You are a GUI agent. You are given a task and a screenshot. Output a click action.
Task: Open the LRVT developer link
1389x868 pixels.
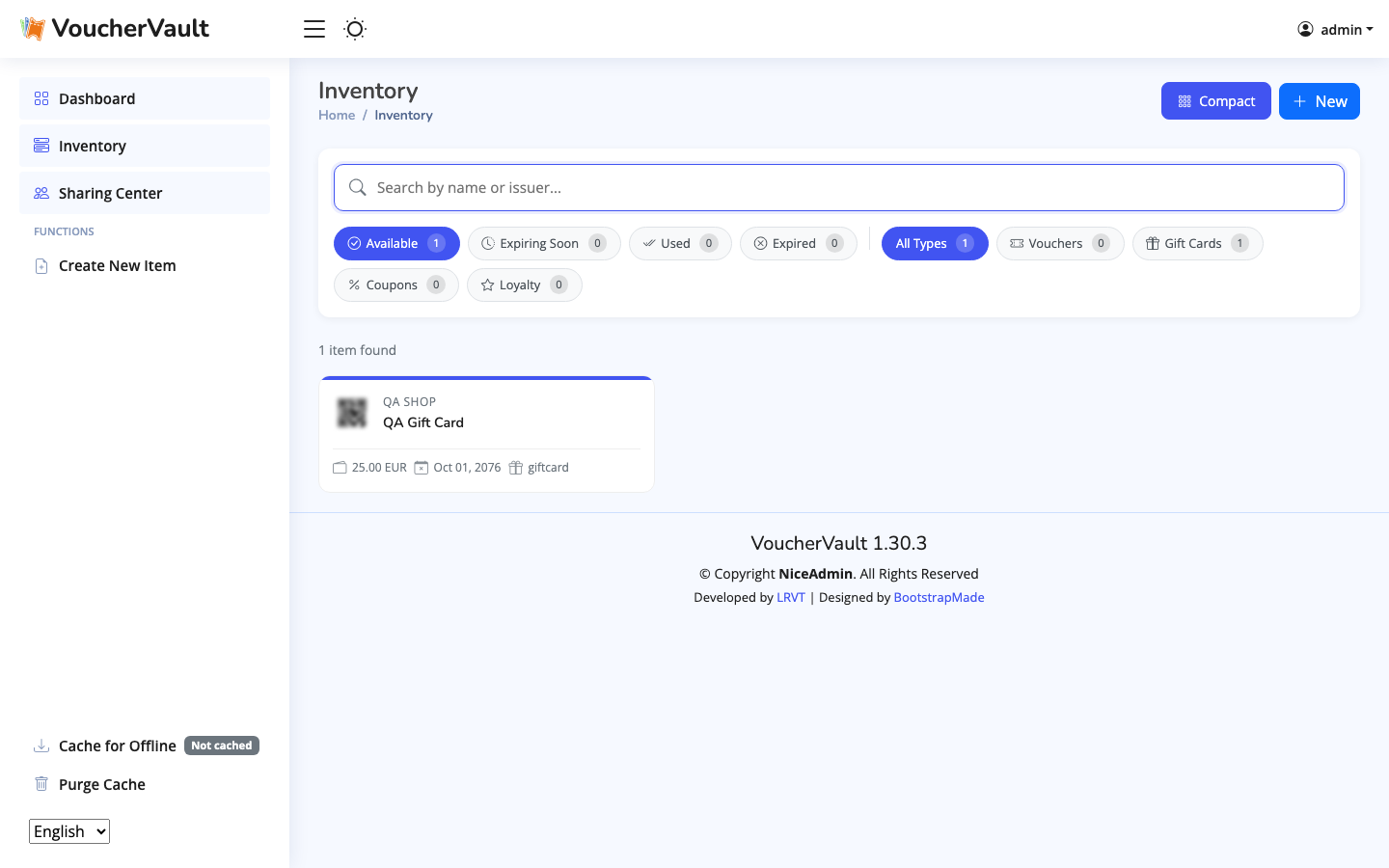coord(791,597)
